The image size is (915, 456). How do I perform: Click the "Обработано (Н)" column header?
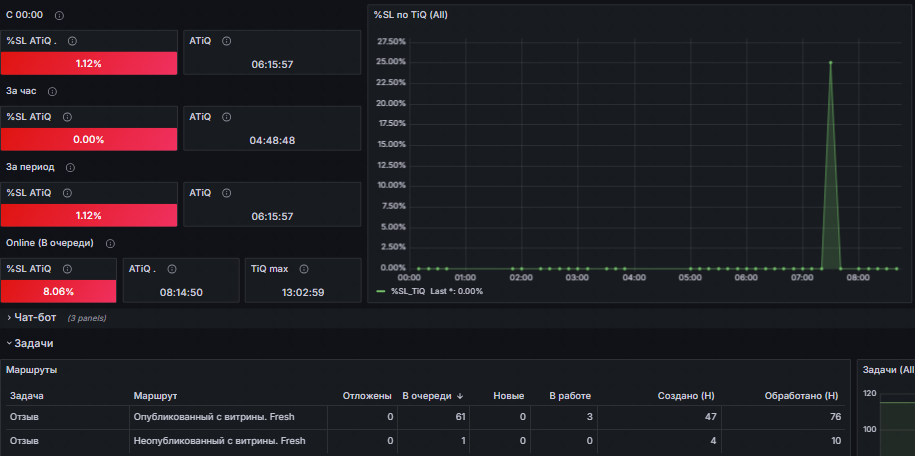802,396
